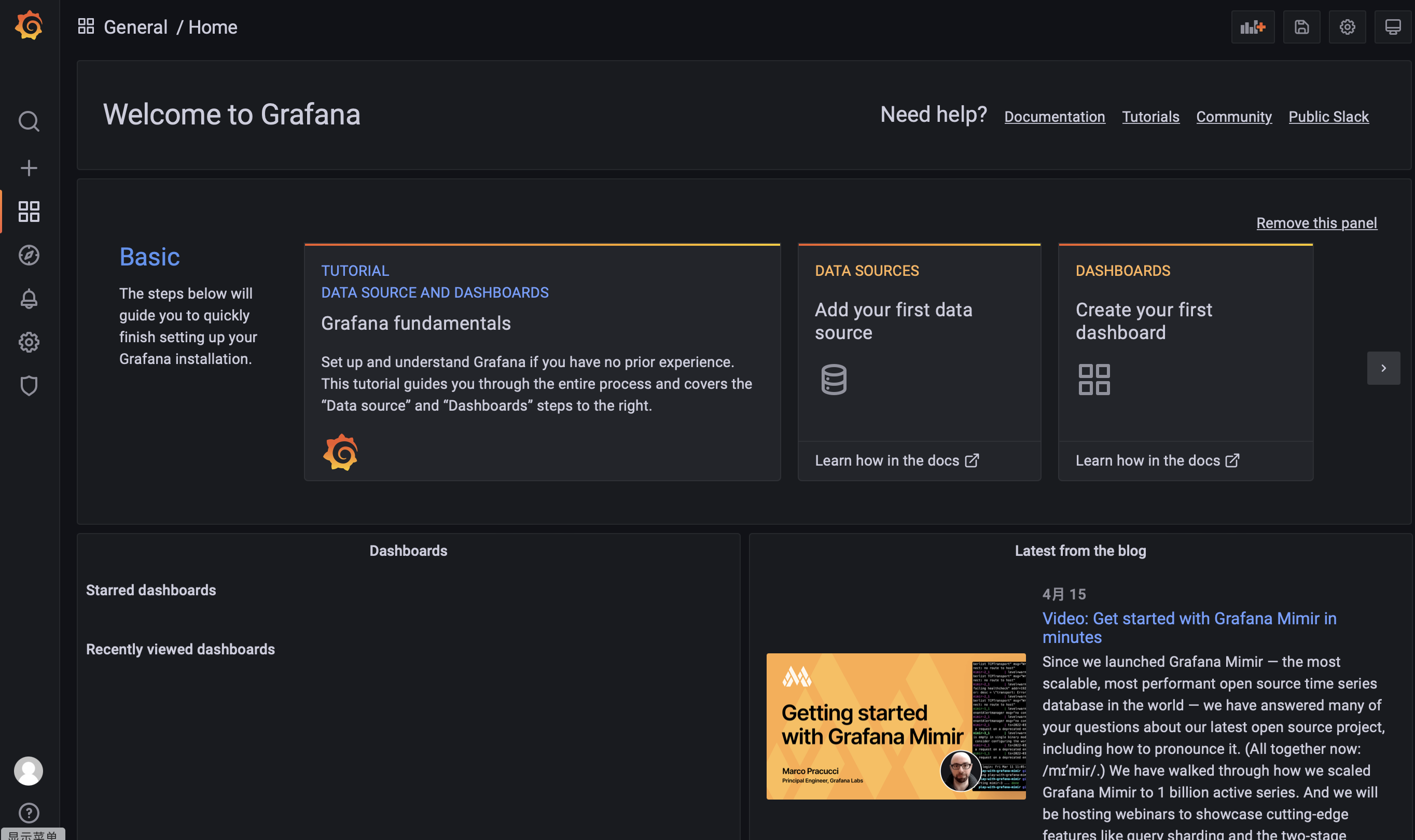This screenshot has width=1415, height=840.
Task: Open the user profile avatar
Action: pyautogui.click(x=29, y=771)
